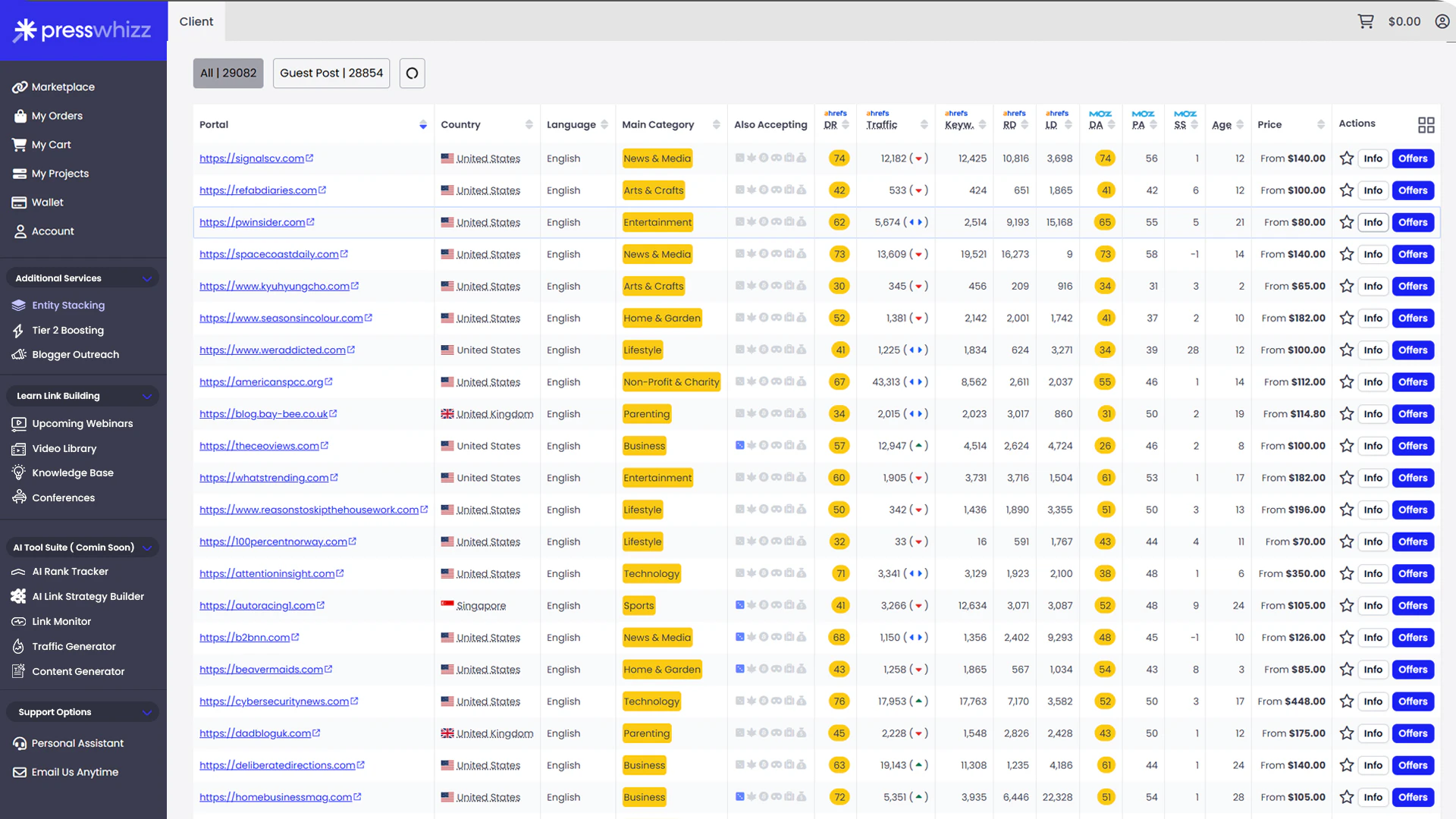The width and height of the screenshot is (1456, 819).
Task: Toggle the star for pwinsider.com
Action: click(x=1347, y=222)
